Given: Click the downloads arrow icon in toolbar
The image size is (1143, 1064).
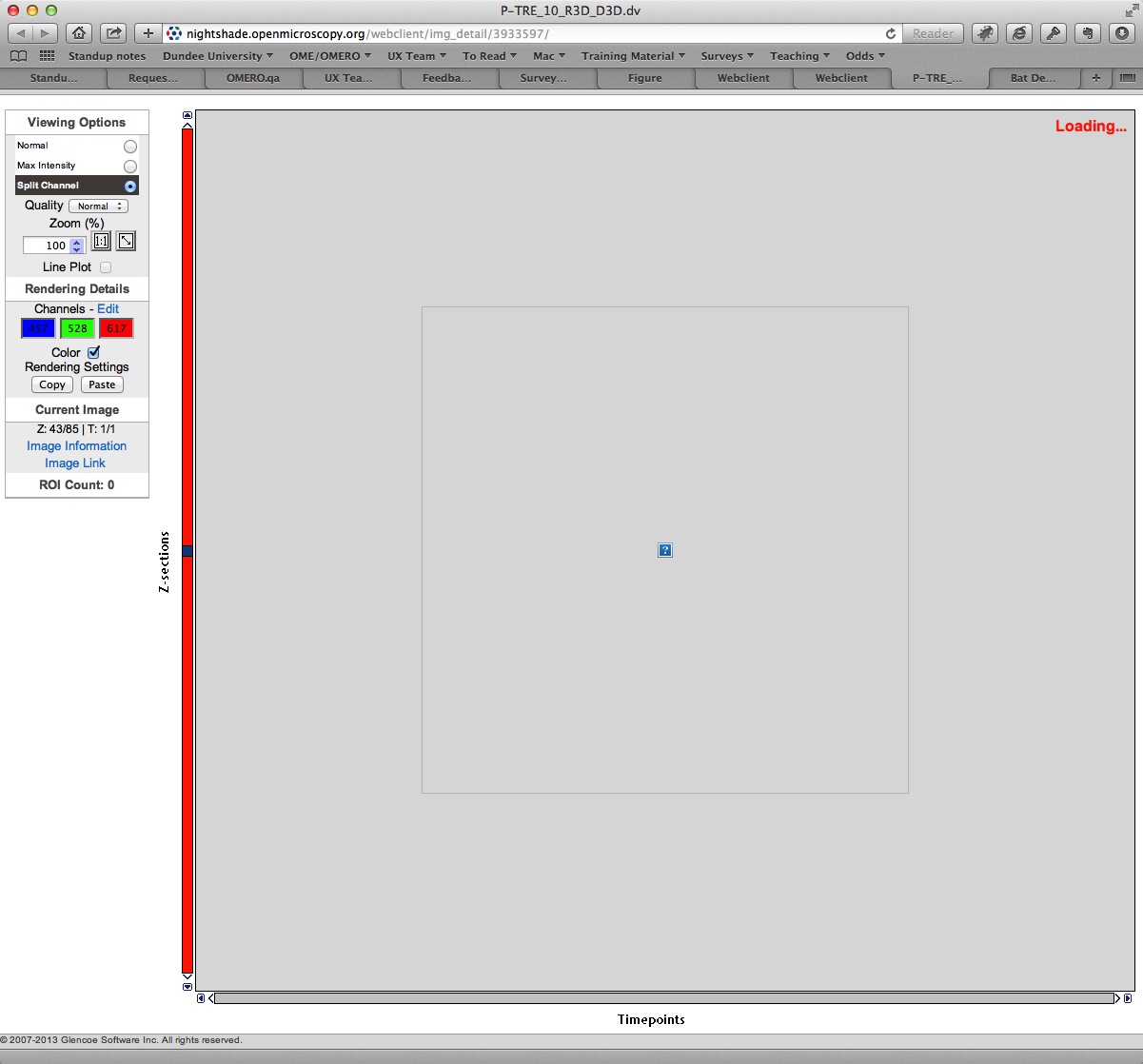Looking at the screenshot, I should coord(1120,33).
